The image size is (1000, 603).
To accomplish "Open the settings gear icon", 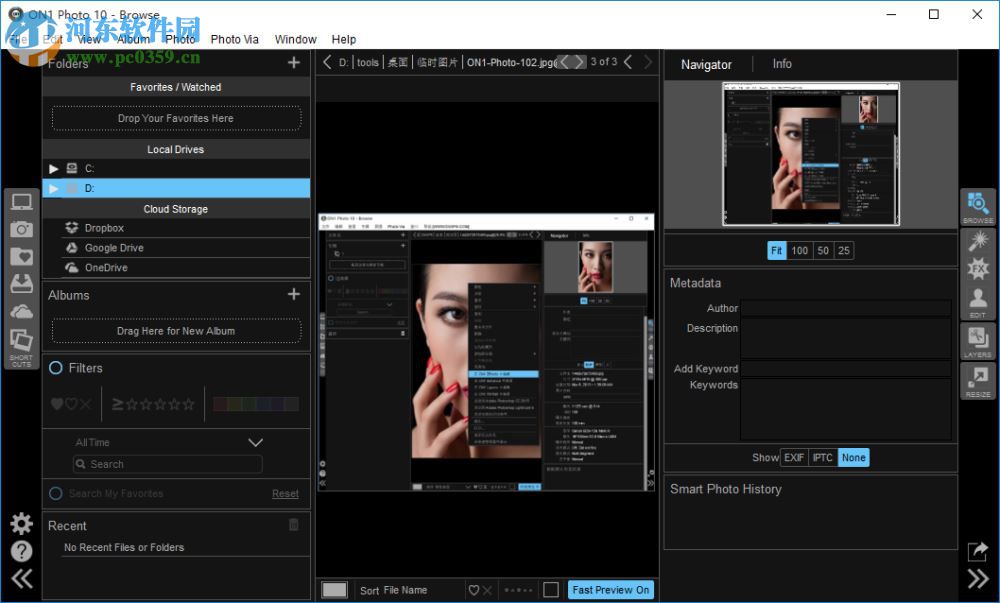I will [21, 523].
